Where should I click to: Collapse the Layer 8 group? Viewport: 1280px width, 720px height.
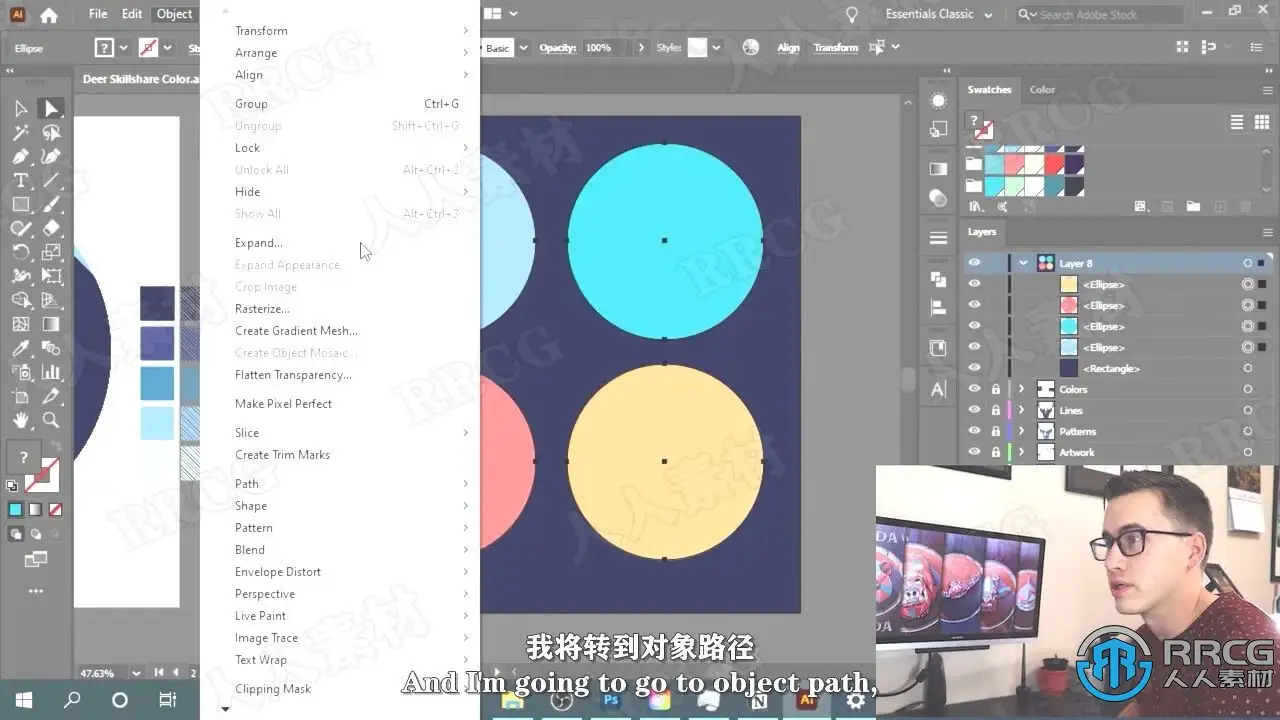click(1023, 263)
